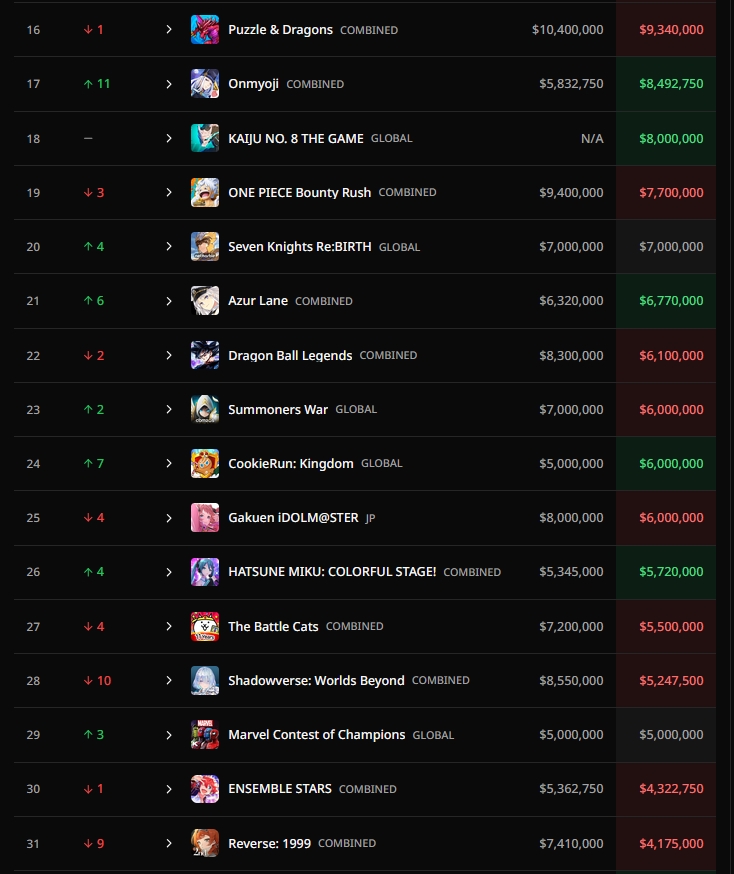Click the Onmyoji $8,492,750 revenue cell

[x=671, y=84]
